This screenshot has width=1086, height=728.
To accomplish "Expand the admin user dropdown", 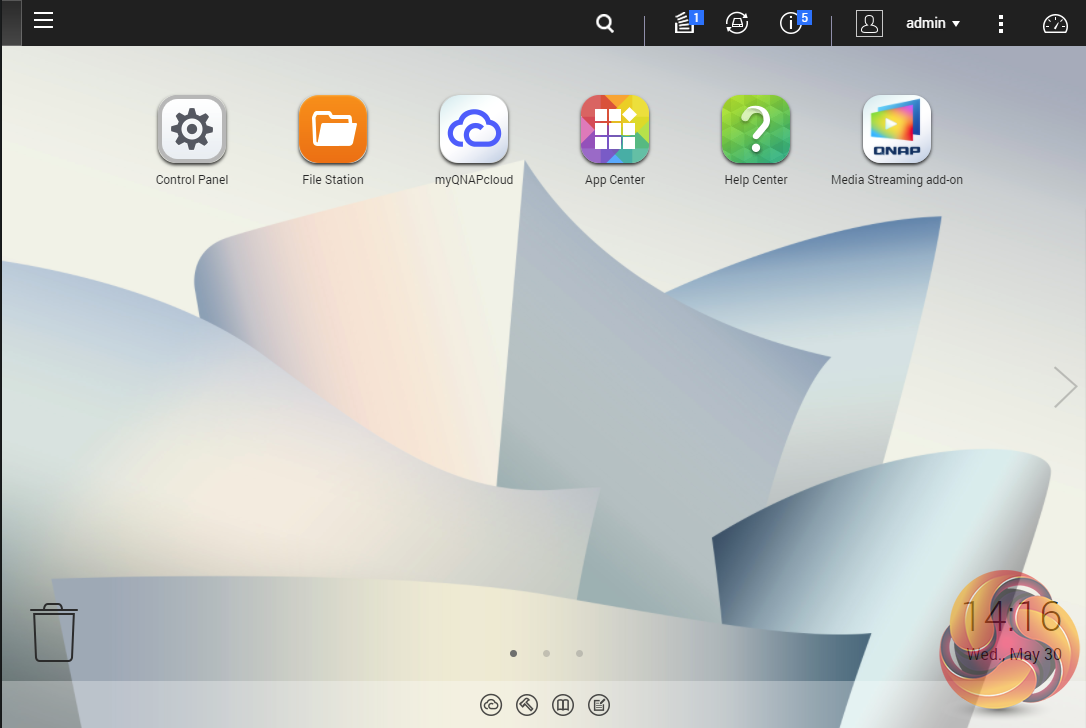I will 933,24.
